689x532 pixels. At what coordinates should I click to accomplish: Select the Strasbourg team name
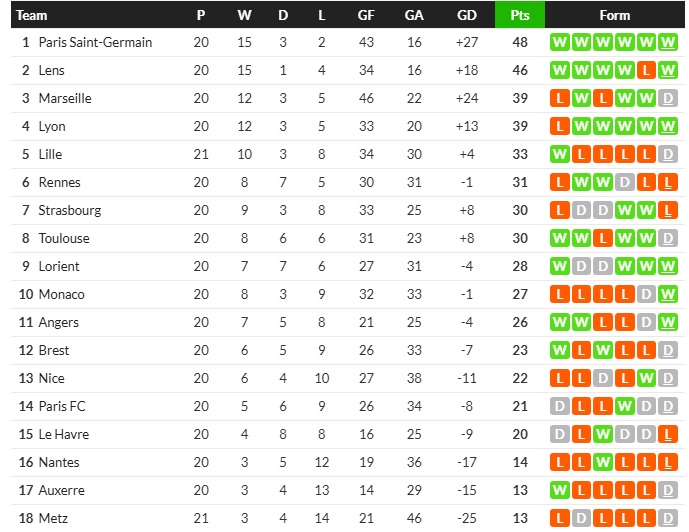pos(70,210)
